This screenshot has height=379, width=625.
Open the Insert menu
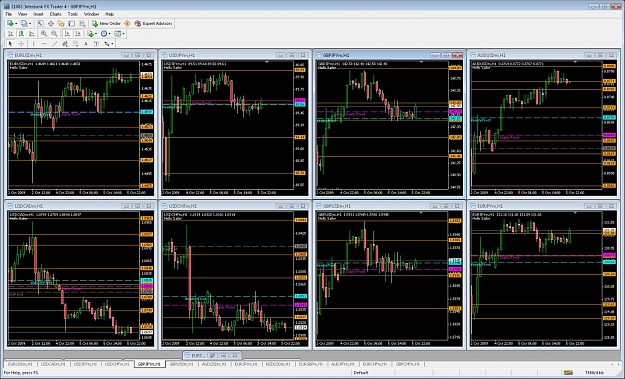coord(38,14)
